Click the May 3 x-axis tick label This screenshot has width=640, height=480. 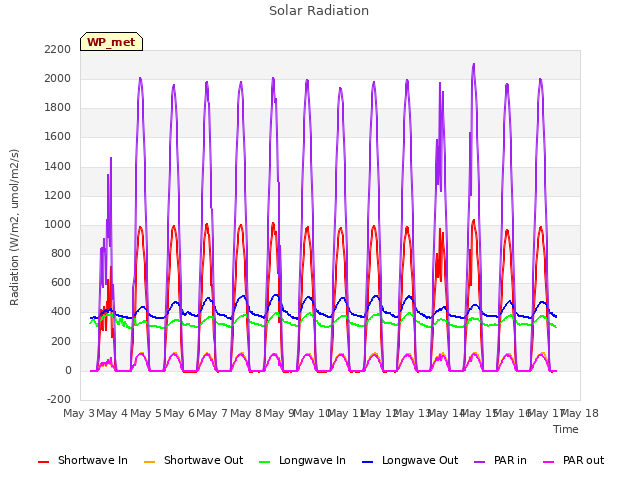(79, 413)
